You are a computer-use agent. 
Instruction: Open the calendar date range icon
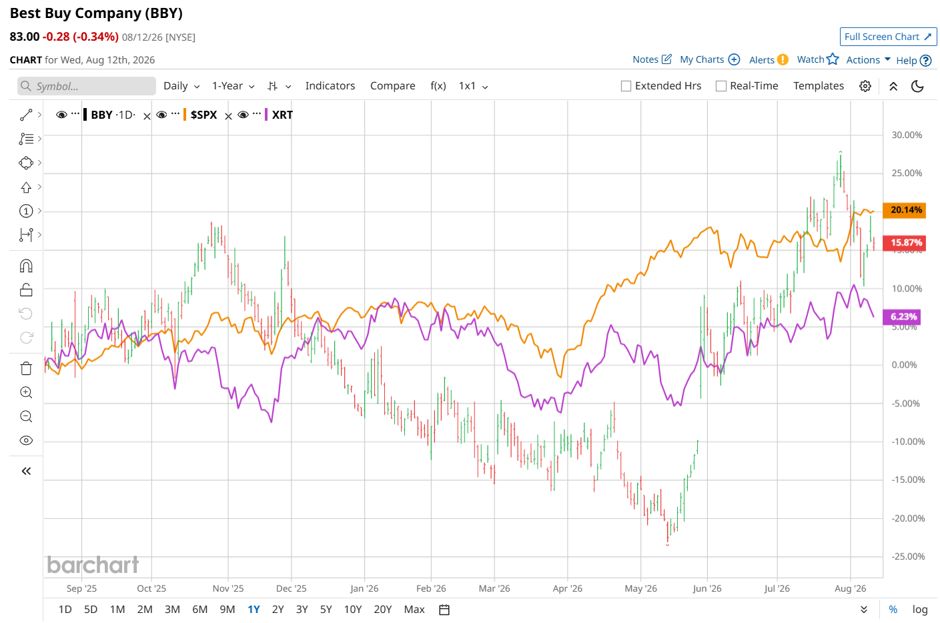[x=444, y=610]
